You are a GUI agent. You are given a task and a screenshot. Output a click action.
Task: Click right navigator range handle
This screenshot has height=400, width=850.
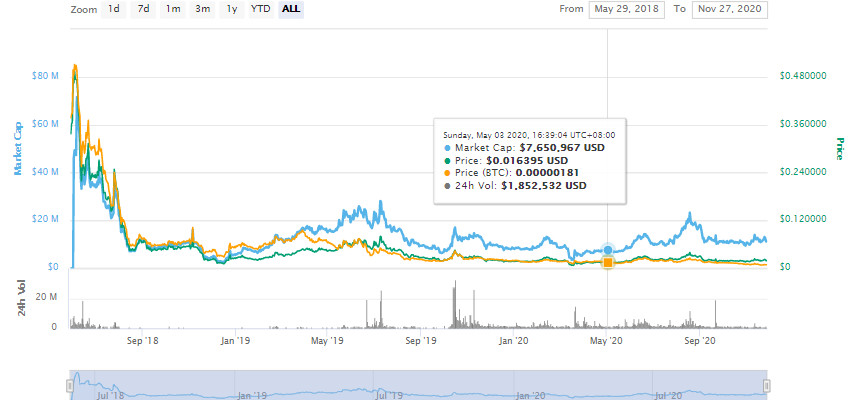[767, 386]
